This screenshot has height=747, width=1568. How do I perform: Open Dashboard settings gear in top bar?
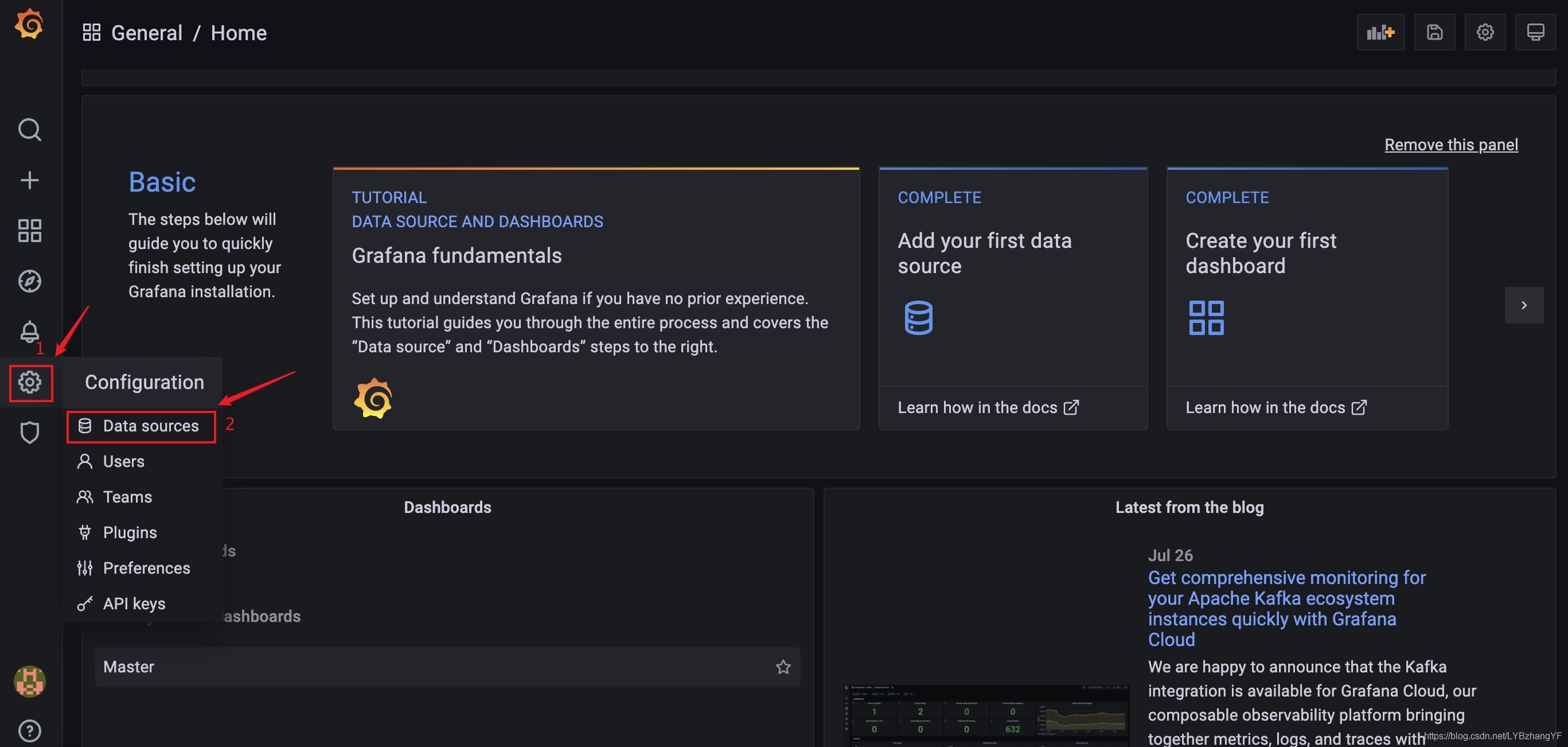coord(1485,32)
